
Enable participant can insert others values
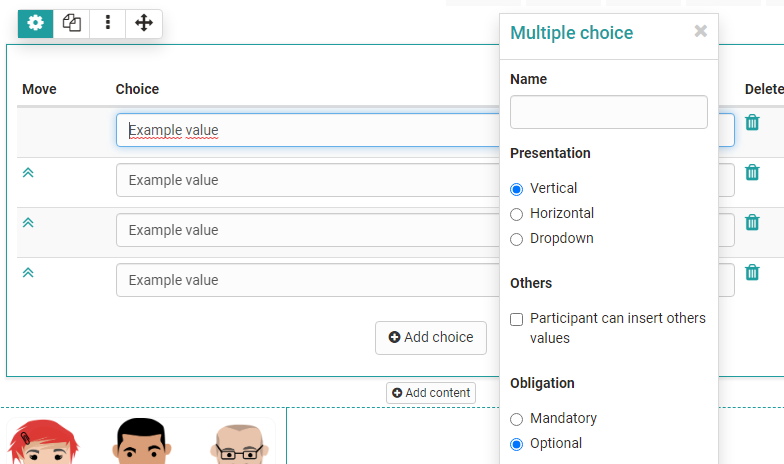click(x=516, y=319)
